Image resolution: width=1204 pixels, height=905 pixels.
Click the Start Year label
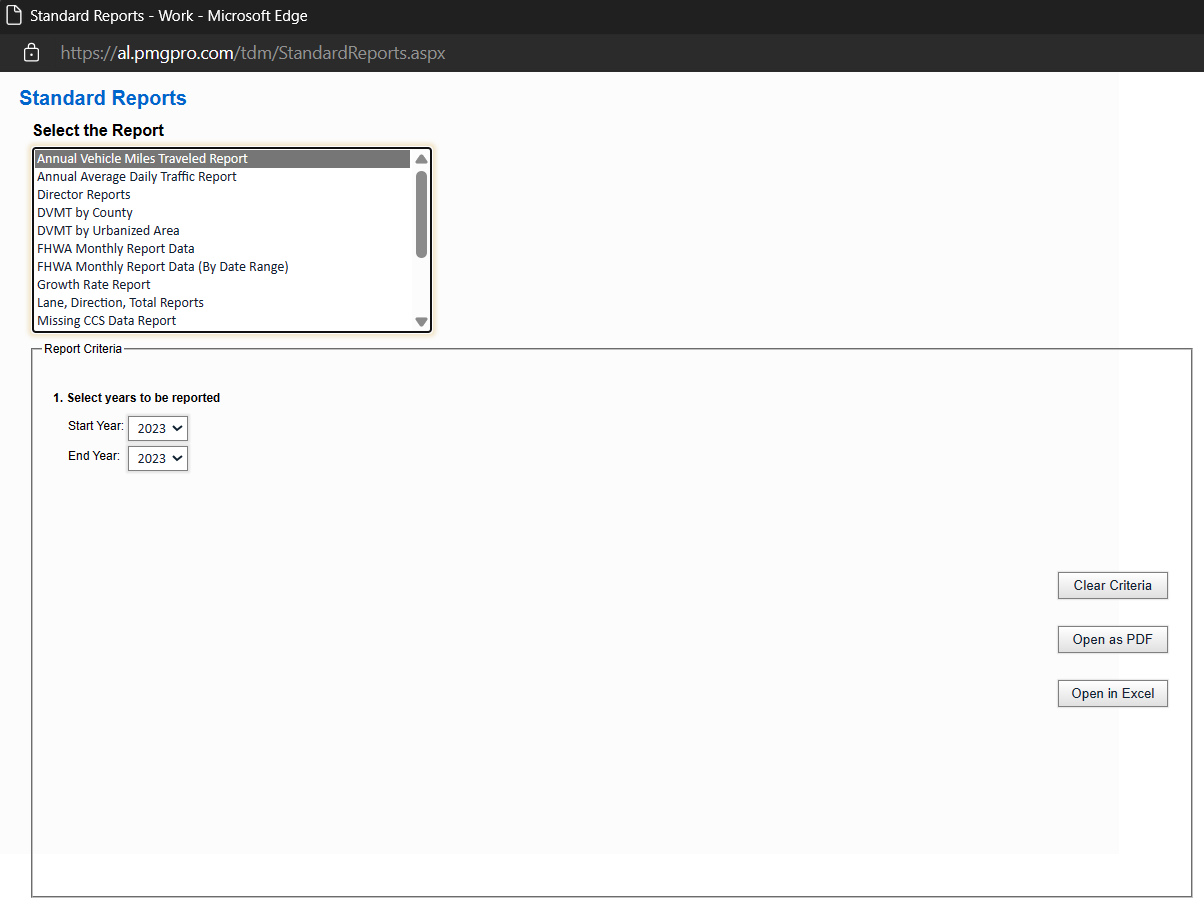pyautogui.click(x=96, y=426)
